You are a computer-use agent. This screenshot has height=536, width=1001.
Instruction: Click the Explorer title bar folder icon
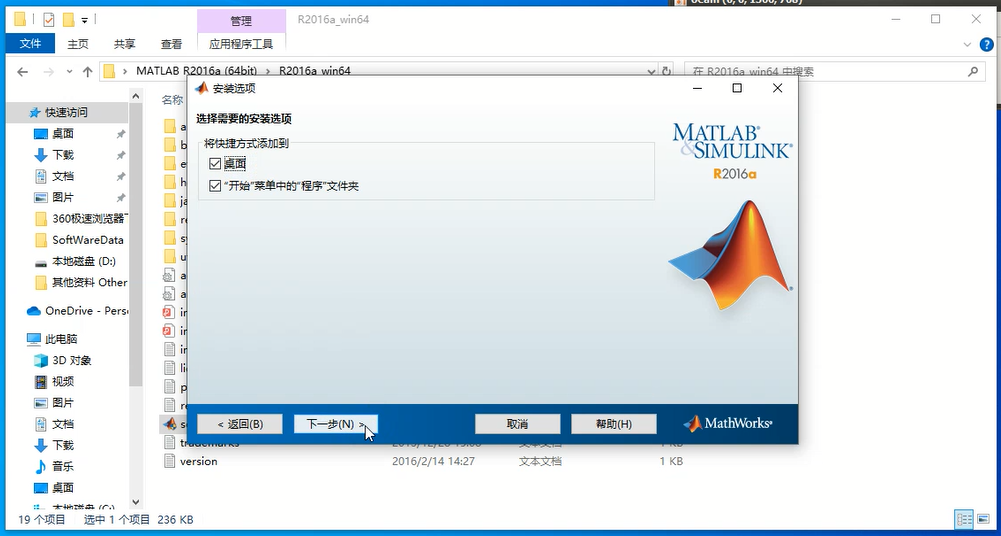click(x=20, y=20)
